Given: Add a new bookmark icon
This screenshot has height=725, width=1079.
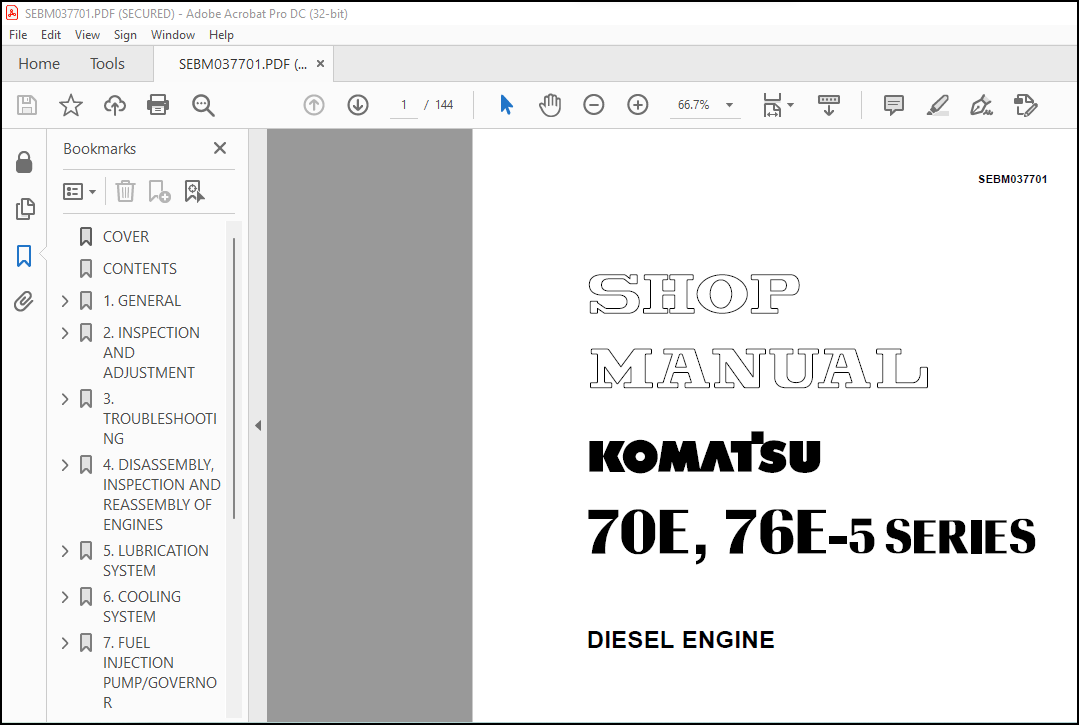Looking at the screenshot, I should tap(159, 191).
